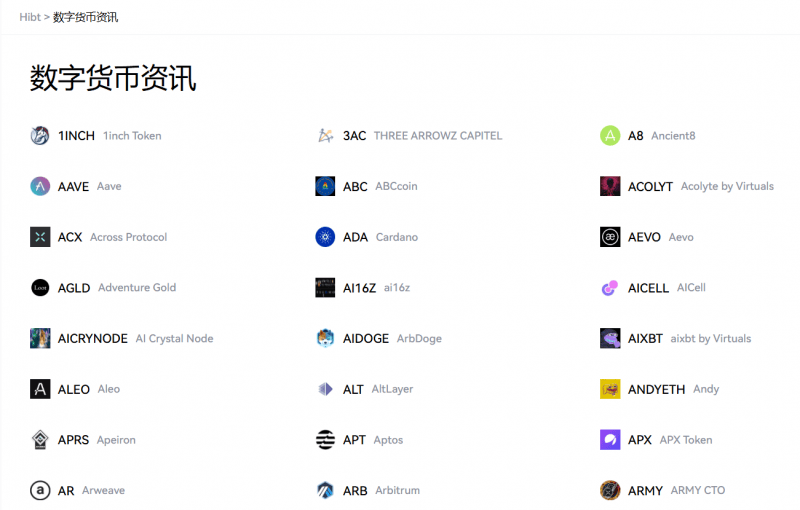Open the ACOLYT symbol link
This screenshot has width=800, height=510.
pyautogui.click(x=650, y=187)
